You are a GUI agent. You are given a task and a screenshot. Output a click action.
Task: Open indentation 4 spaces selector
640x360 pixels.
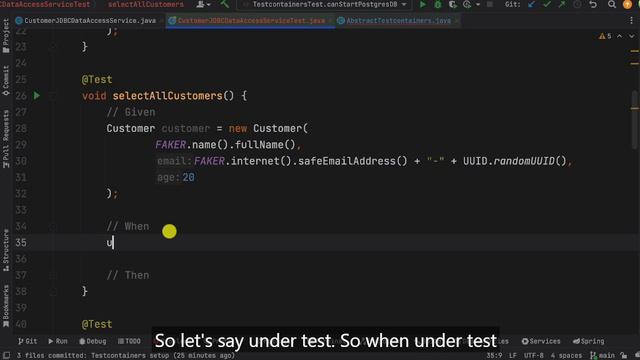click(x=566, y=356)
